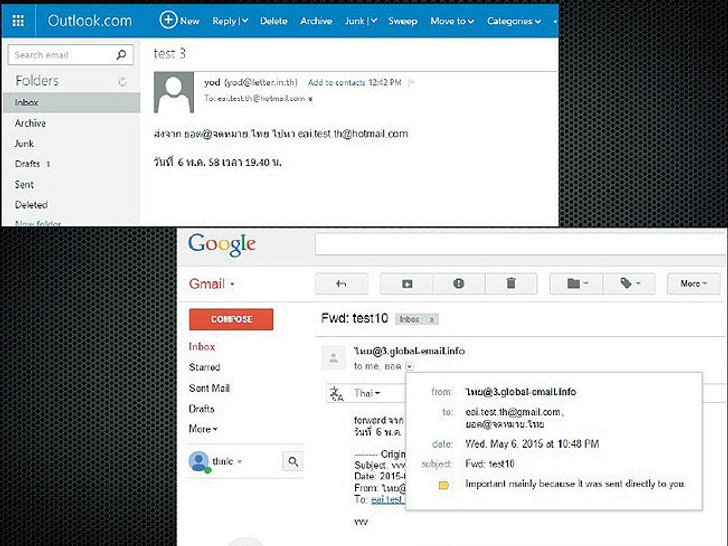
Task: Open the Gmail toolbar More dropdown
Action: (x=694, y=284)
